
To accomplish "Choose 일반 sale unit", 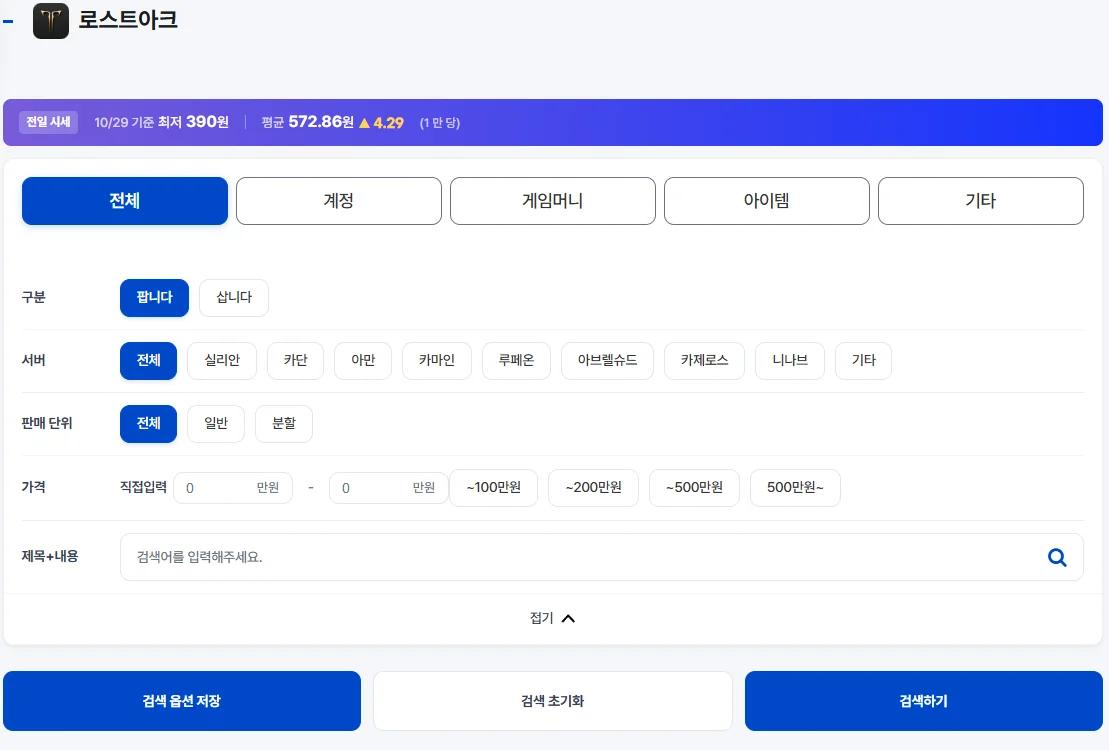I will pos(216,424).
